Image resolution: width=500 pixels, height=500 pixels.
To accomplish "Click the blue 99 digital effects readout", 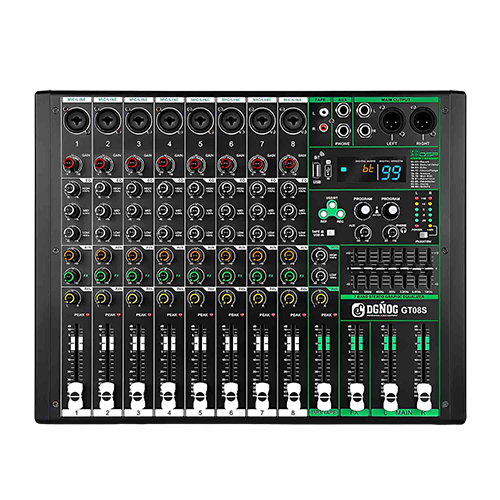I will tap(391, 173).
